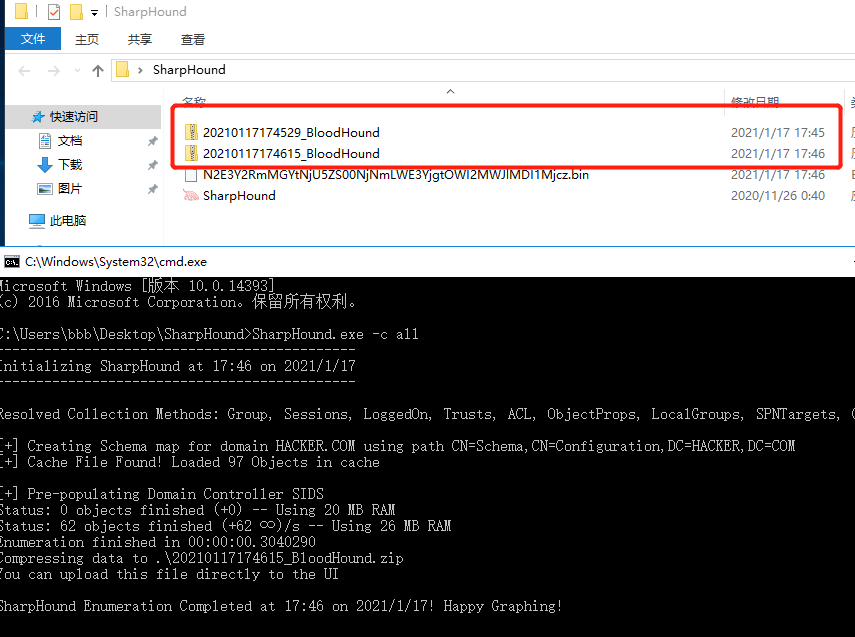Click zip icon of 20210117174529_BloodHound

click(x=191, y=132)
